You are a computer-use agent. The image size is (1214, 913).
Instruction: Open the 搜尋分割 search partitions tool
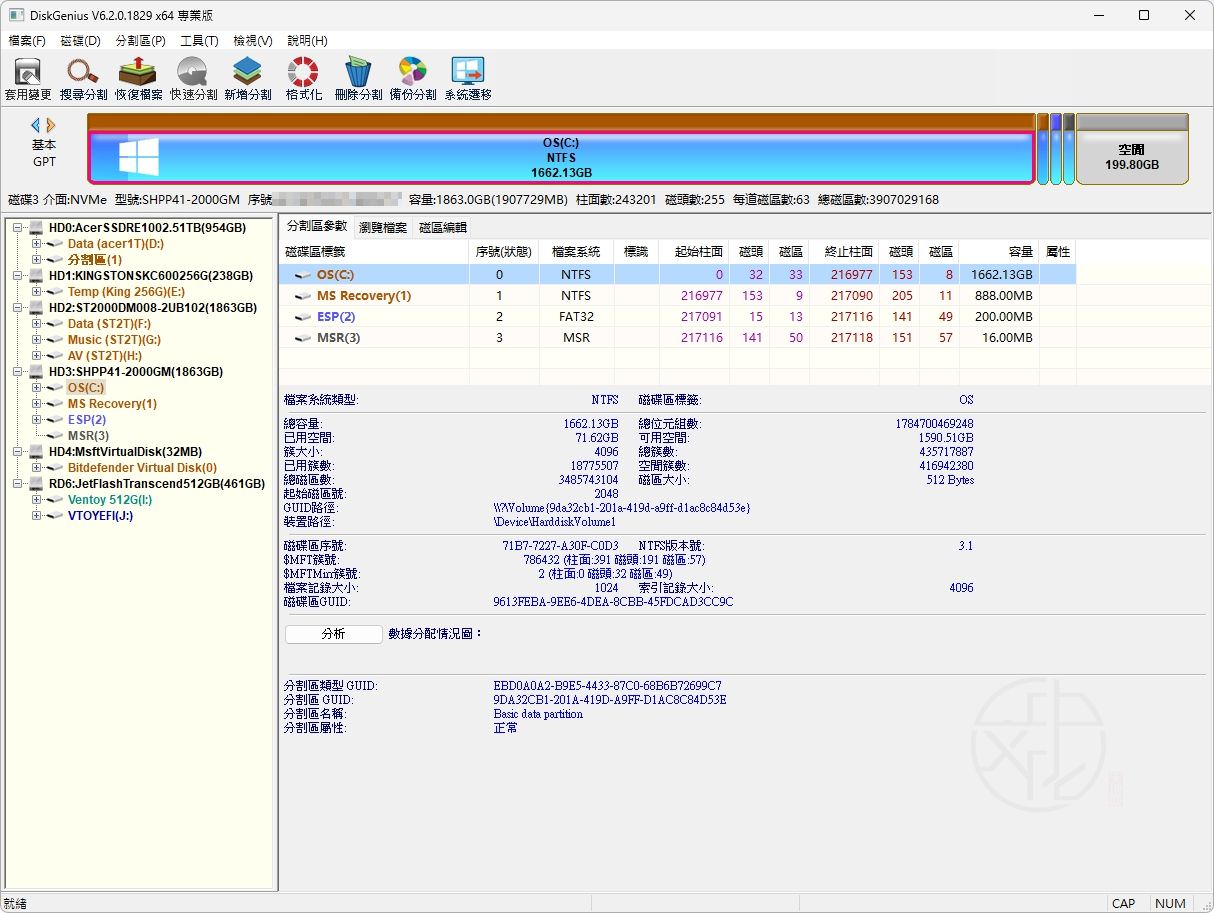pyautogui.click(x=83, y=79)
